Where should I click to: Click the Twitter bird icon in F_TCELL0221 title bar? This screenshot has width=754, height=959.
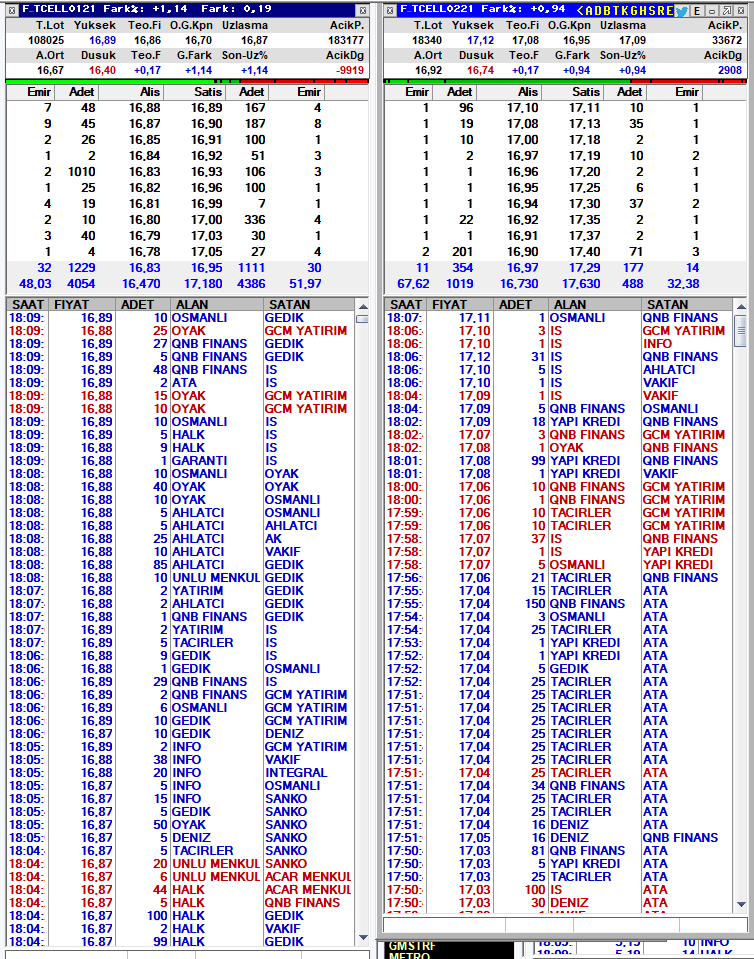681,10
